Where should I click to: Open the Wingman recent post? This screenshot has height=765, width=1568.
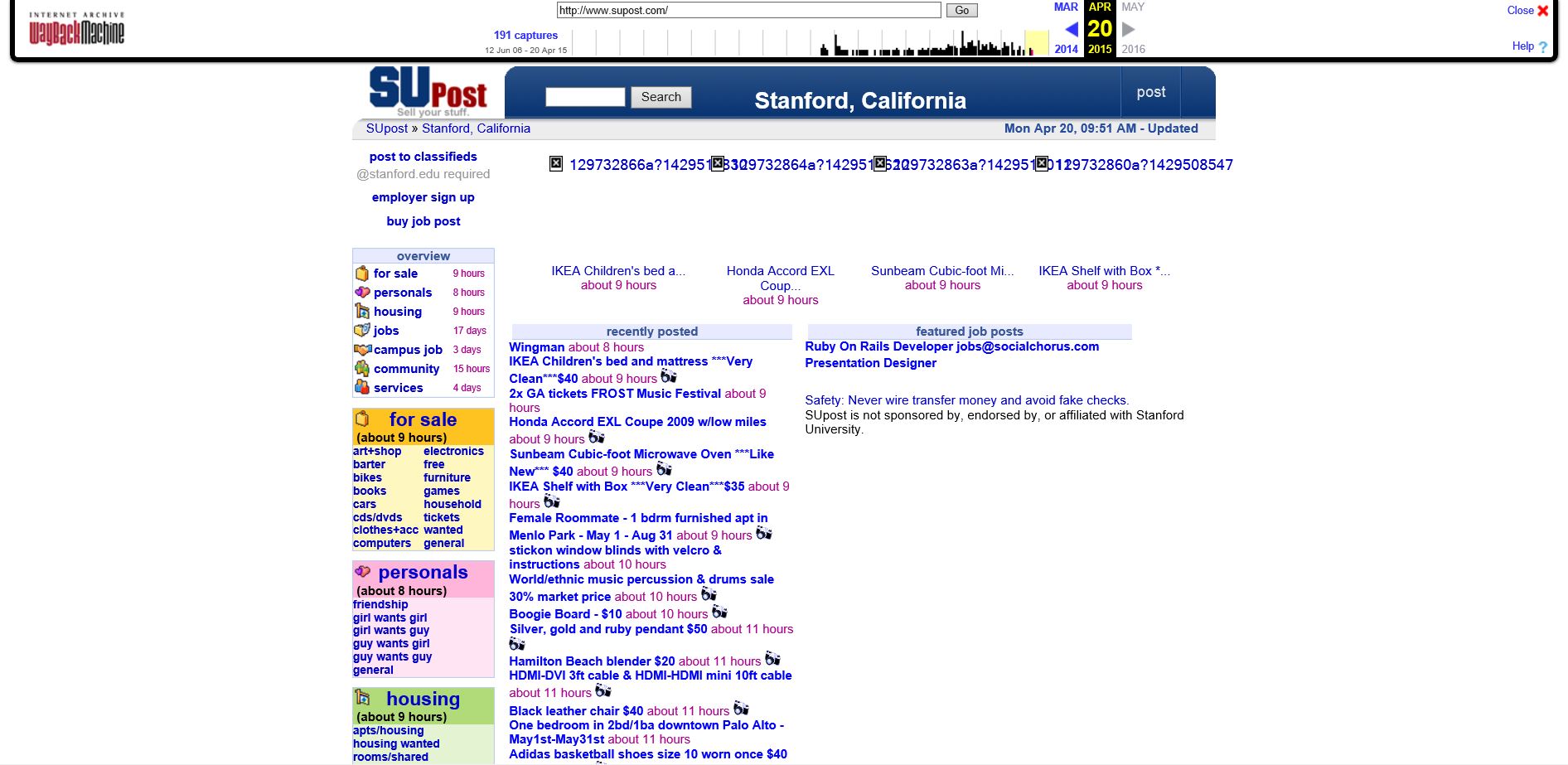[536, 347]
